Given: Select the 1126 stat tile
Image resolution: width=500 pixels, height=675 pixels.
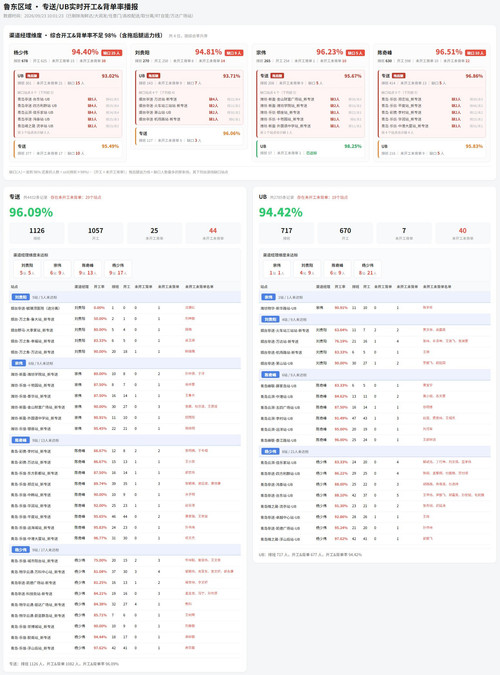Looking at the screenshot, I should [37, 233].
